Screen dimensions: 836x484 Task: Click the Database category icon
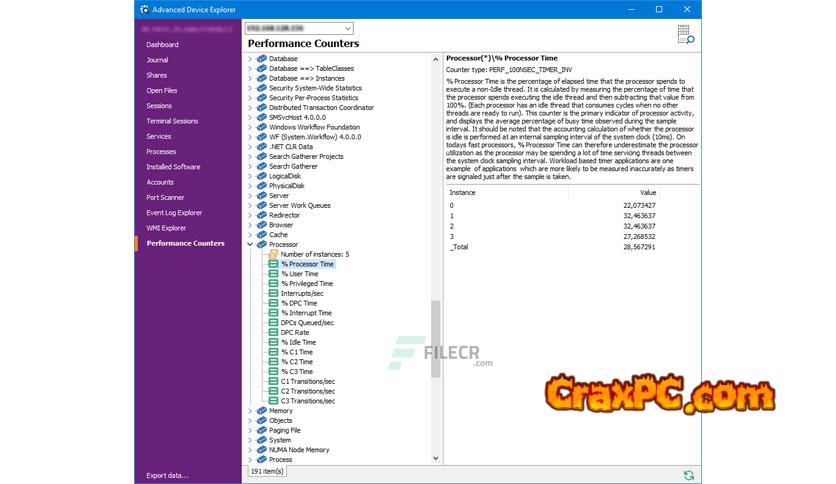[x=261, y=59]
